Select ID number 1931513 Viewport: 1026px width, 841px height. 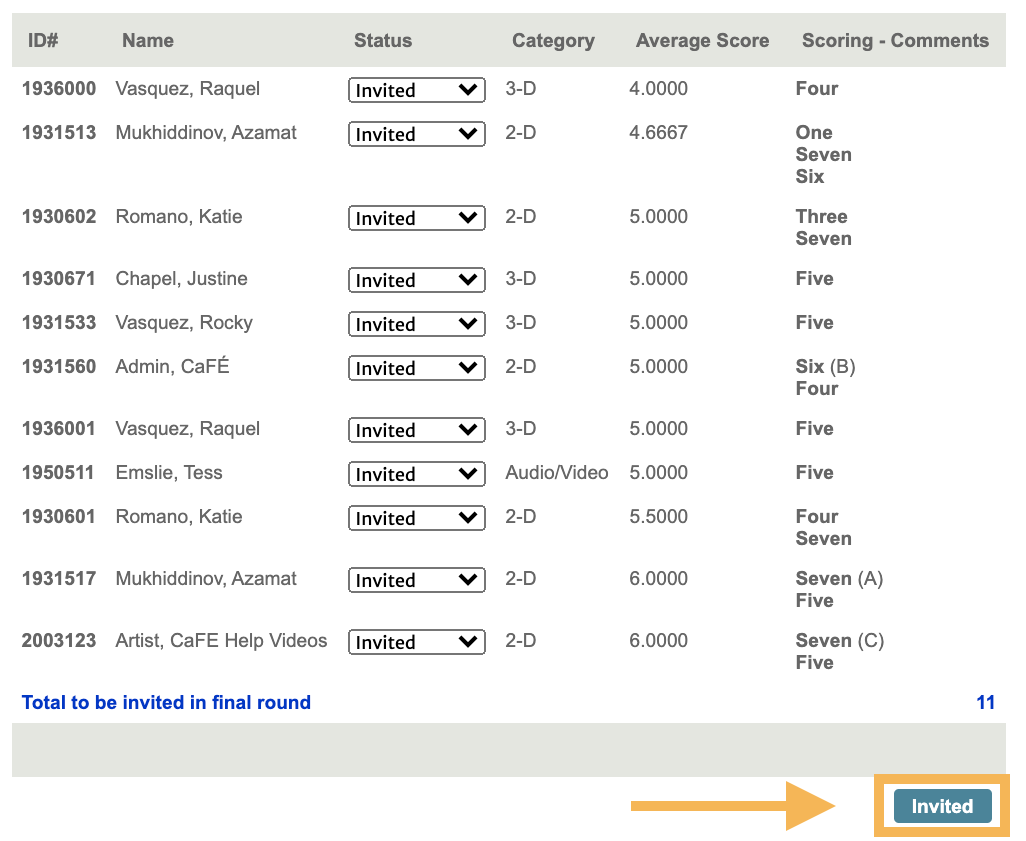[59, 132]
